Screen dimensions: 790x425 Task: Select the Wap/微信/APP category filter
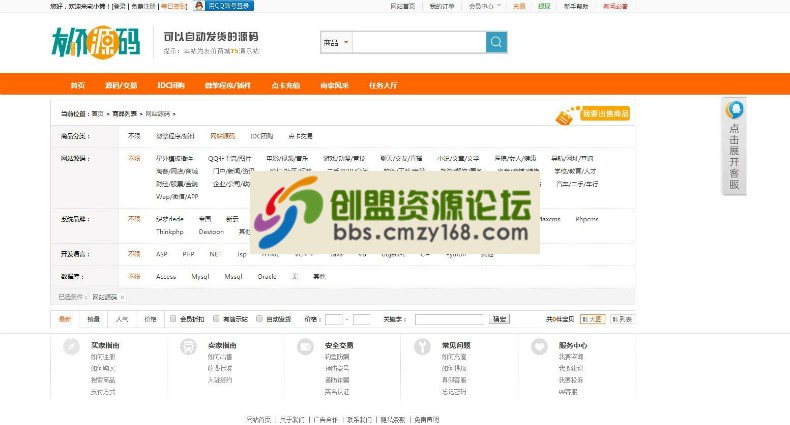177,197
